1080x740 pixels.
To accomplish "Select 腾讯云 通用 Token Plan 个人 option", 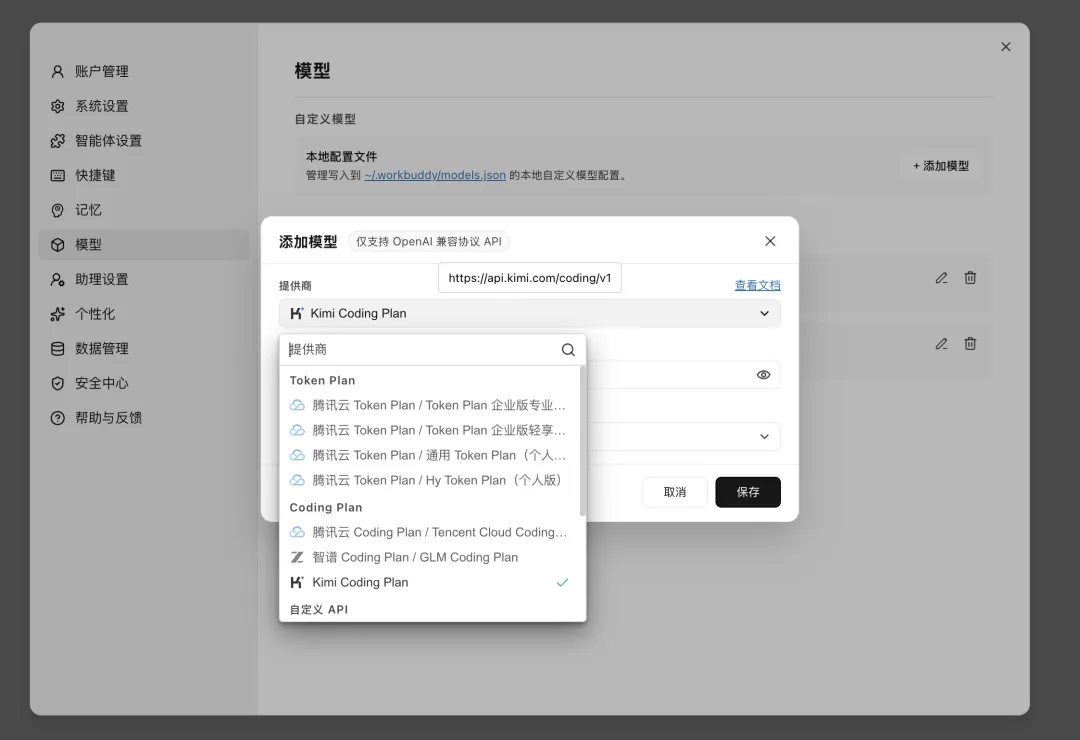I will coord(428,455).
